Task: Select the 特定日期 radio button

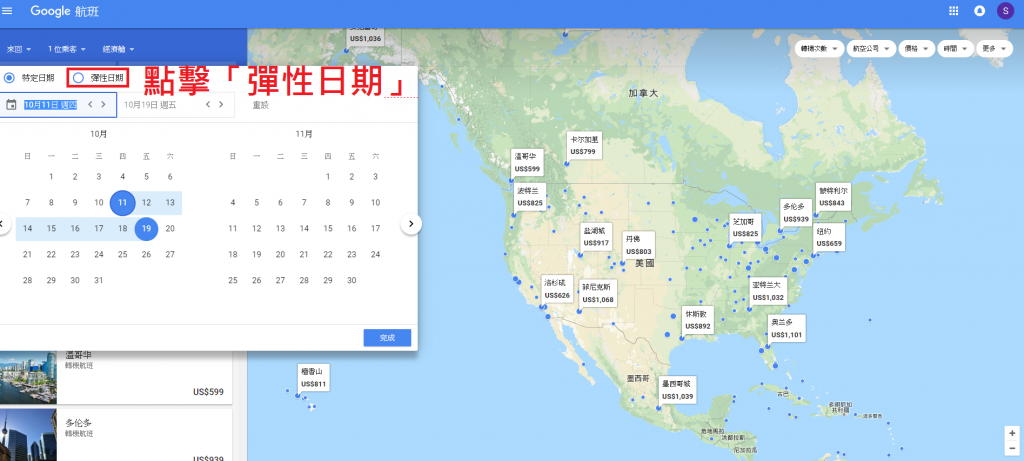Action: [x=9, y=78]
